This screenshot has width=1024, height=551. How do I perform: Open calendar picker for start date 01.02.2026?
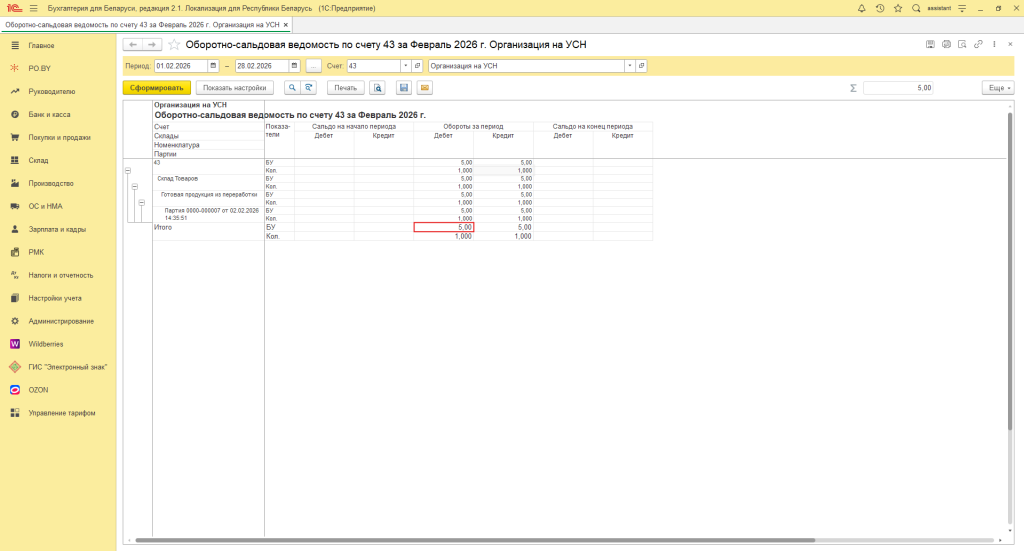point(213,66)
